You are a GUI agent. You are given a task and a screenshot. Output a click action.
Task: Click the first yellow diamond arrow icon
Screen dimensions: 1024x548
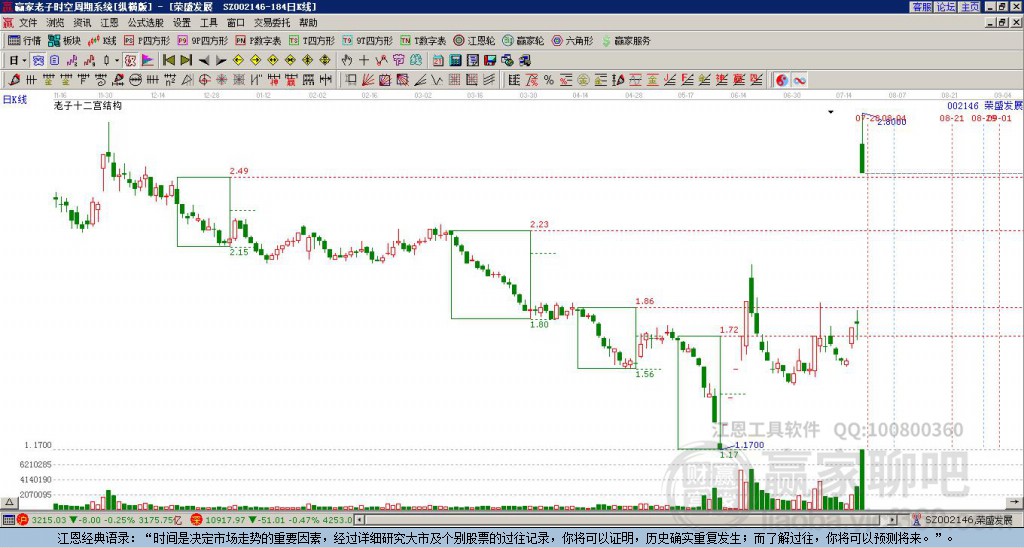[238, 60]
